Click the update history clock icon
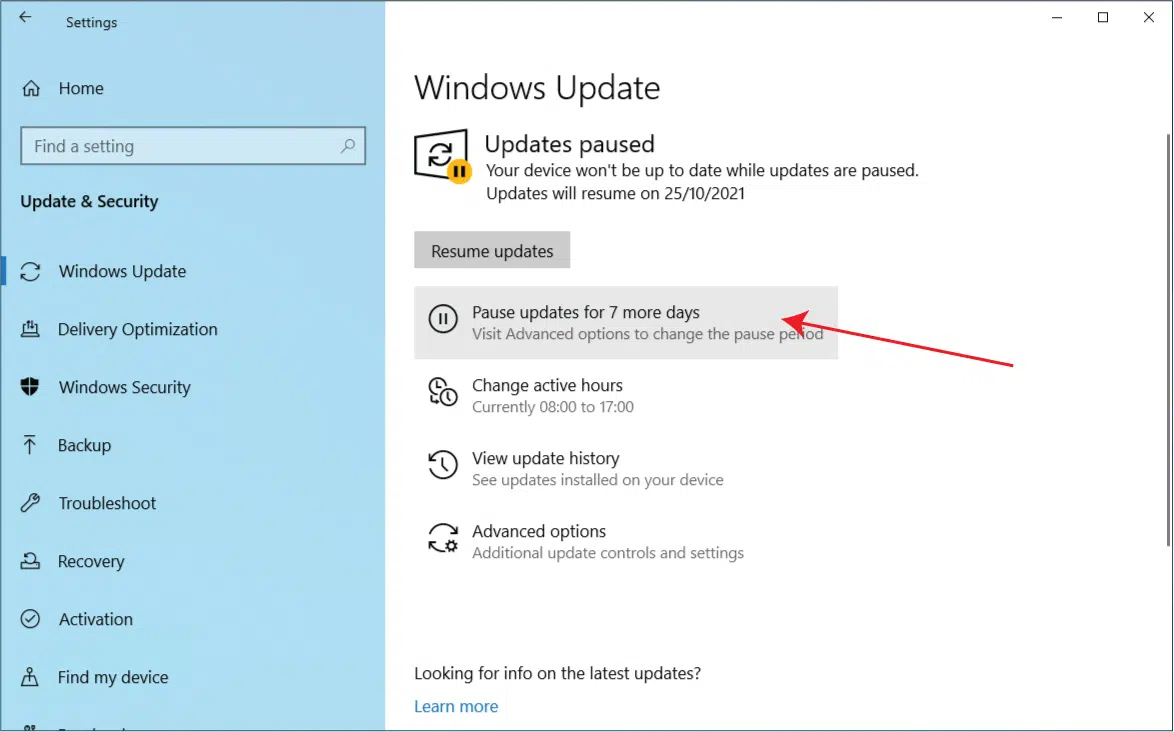 442,465
